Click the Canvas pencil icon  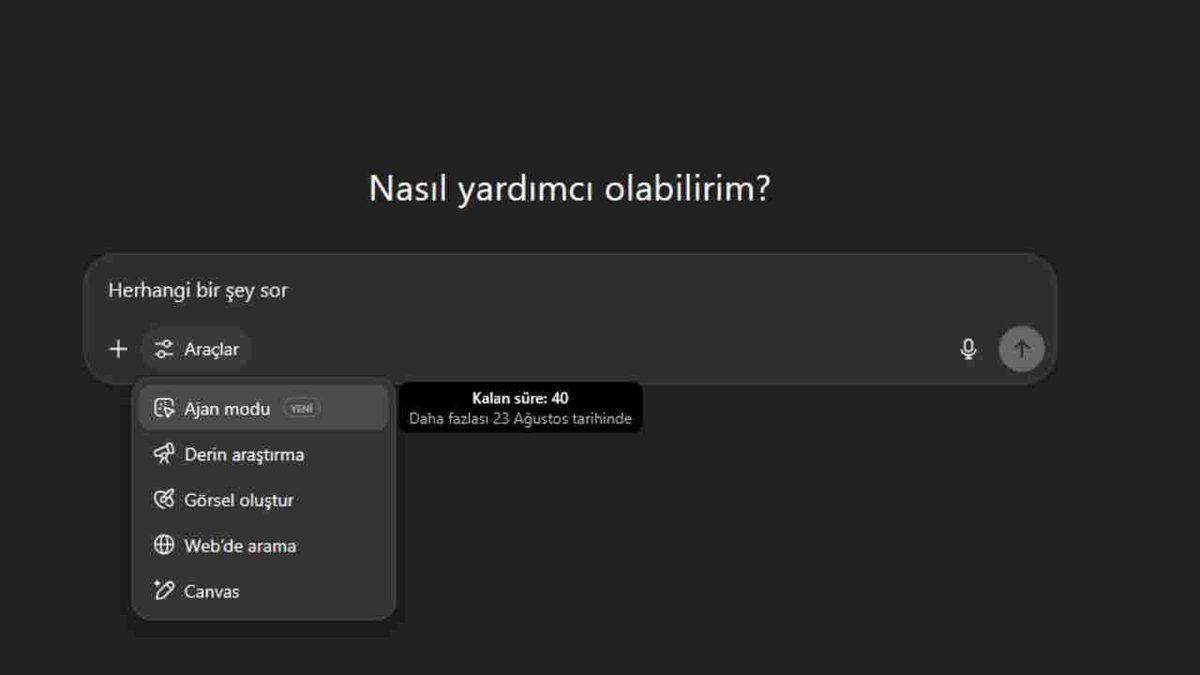163,591
